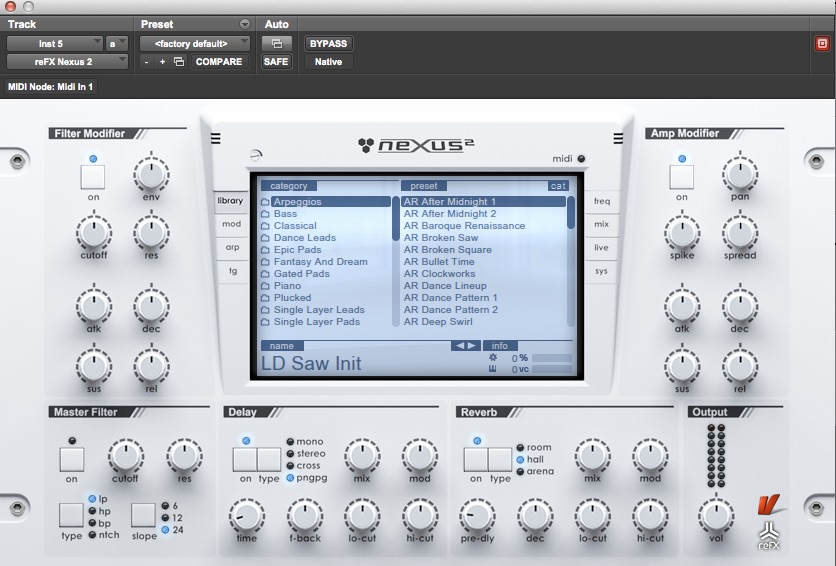The image size is (836, 566).
Task: Click the reFX logo in Output section
Action: [x=769, y=536]
